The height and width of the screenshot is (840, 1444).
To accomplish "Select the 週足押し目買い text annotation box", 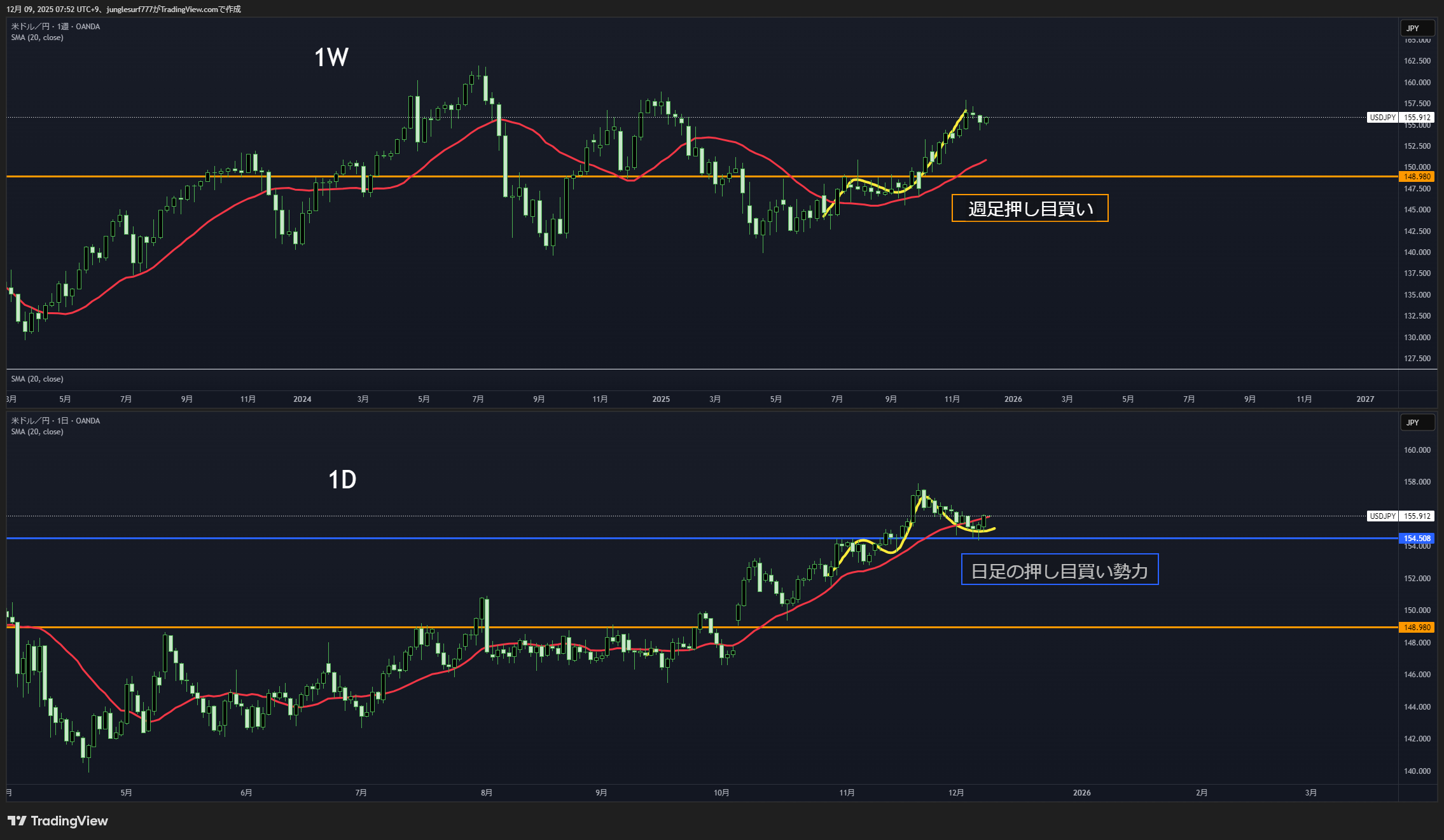I will pyautogui.click(x=1029, y=209).
